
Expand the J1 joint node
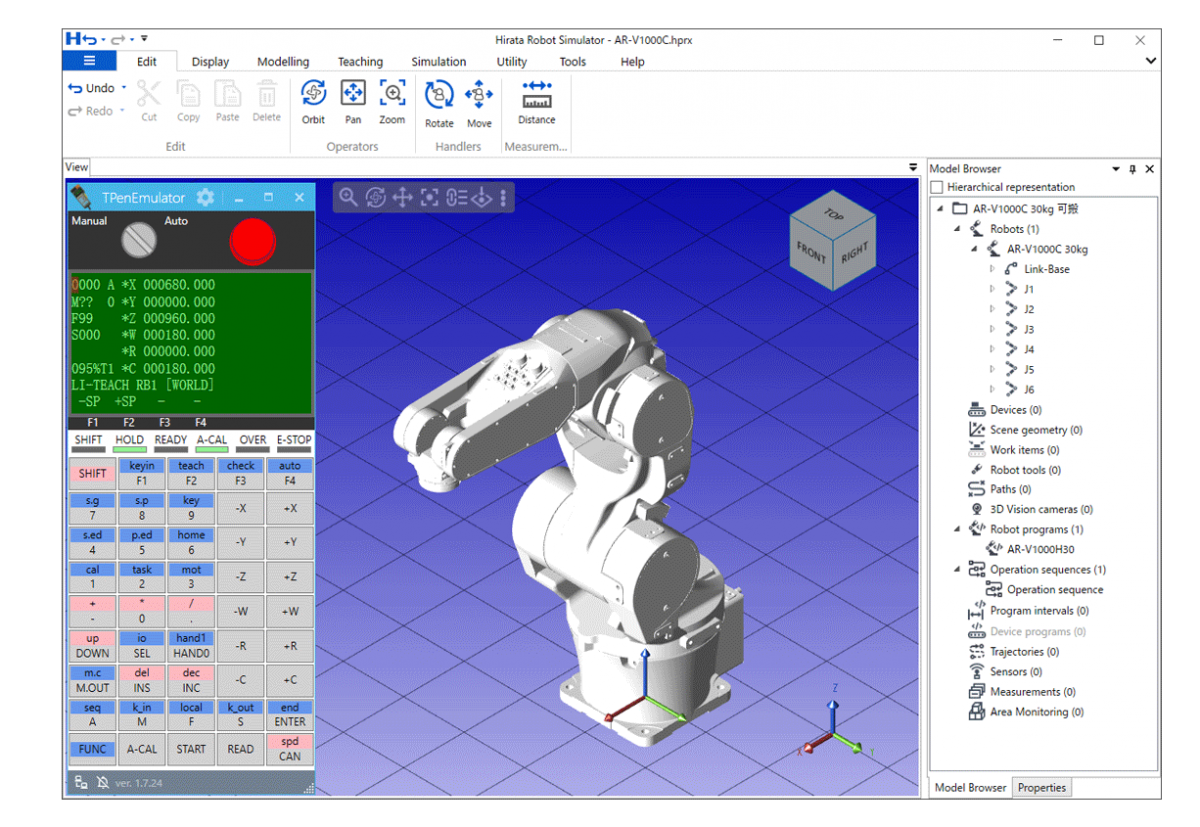[992, 289]
